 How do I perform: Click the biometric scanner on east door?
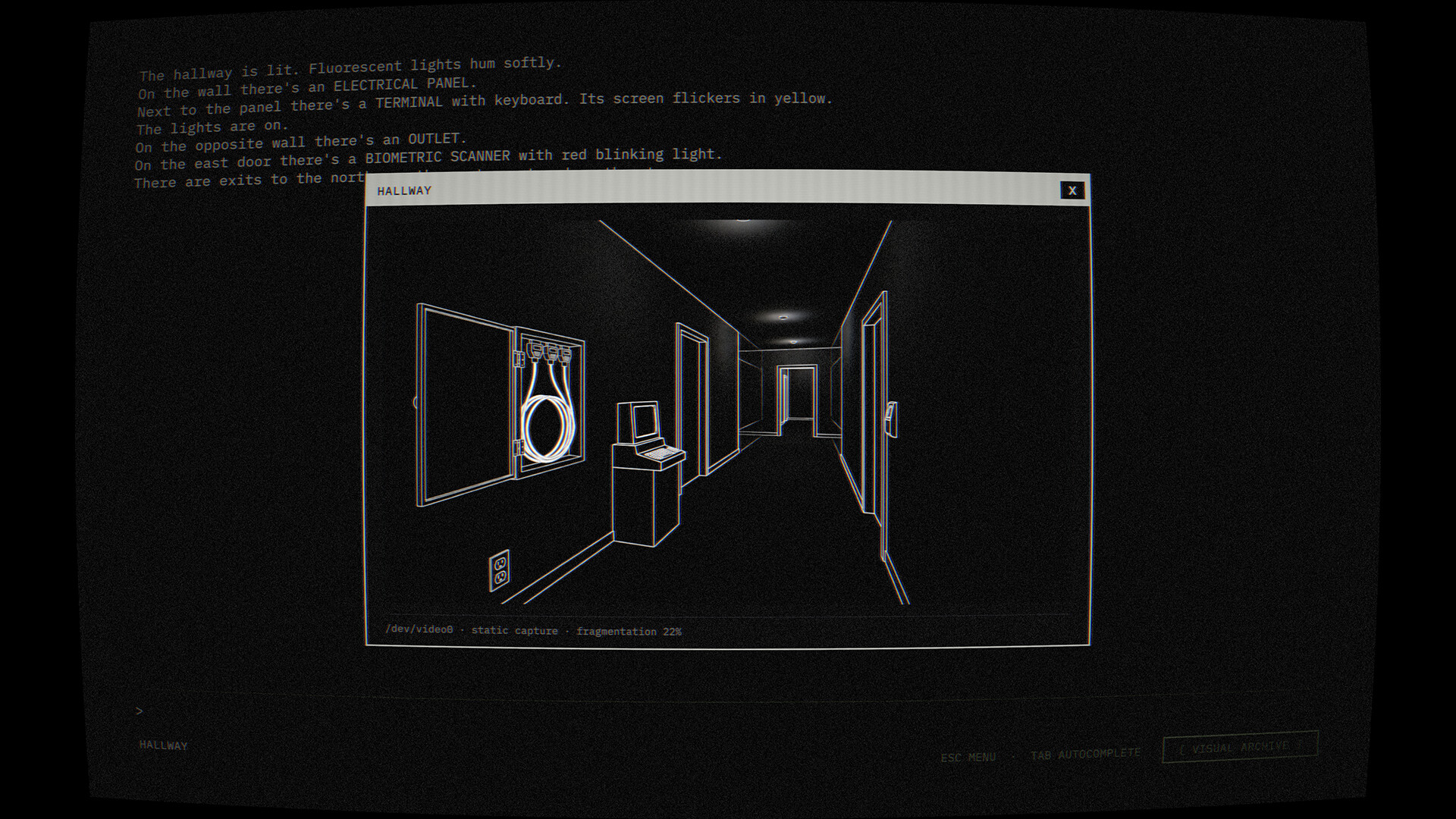coord(892,419)
